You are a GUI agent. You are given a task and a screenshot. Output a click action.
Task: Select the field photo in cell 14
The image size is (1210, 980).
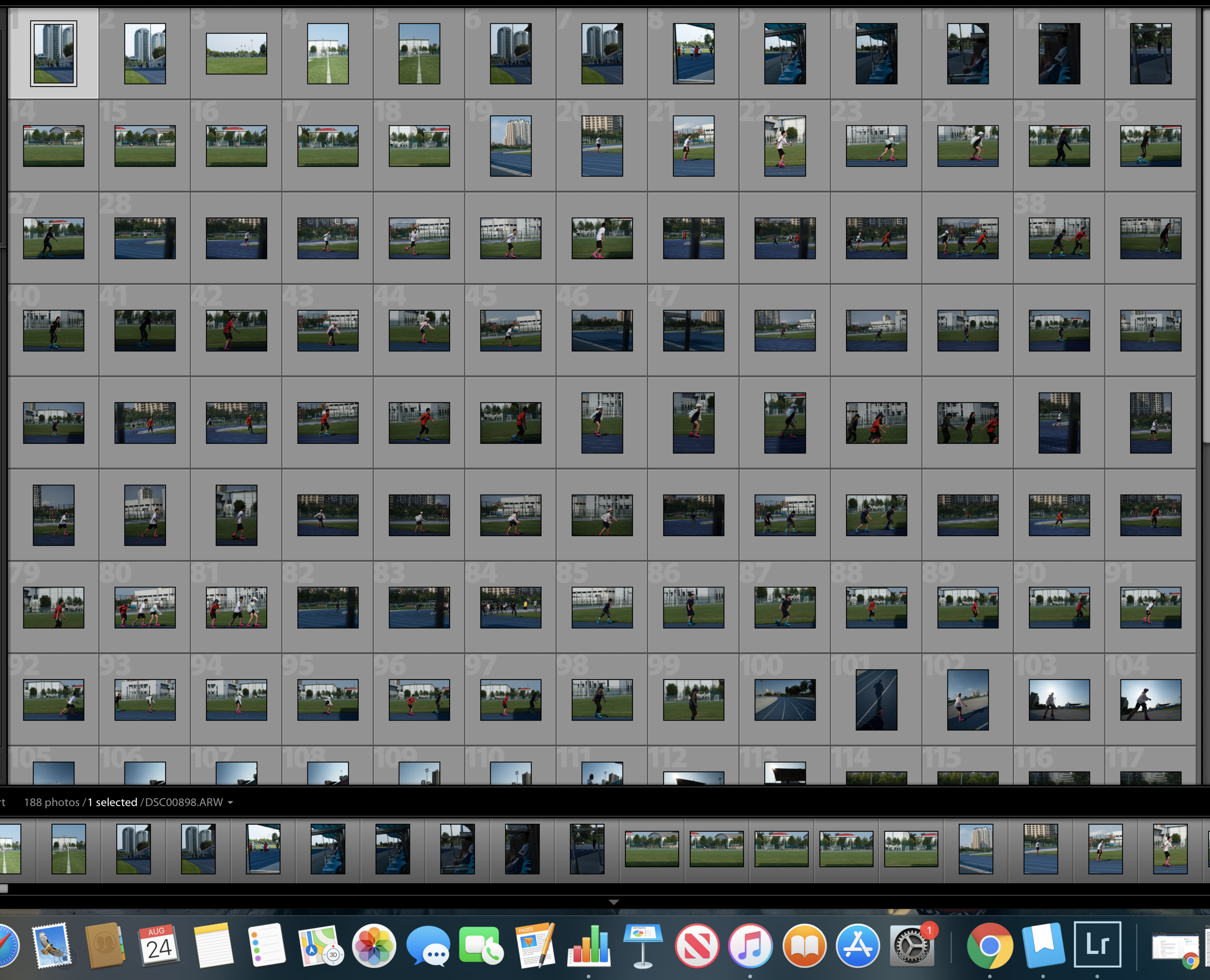point(54,146)
